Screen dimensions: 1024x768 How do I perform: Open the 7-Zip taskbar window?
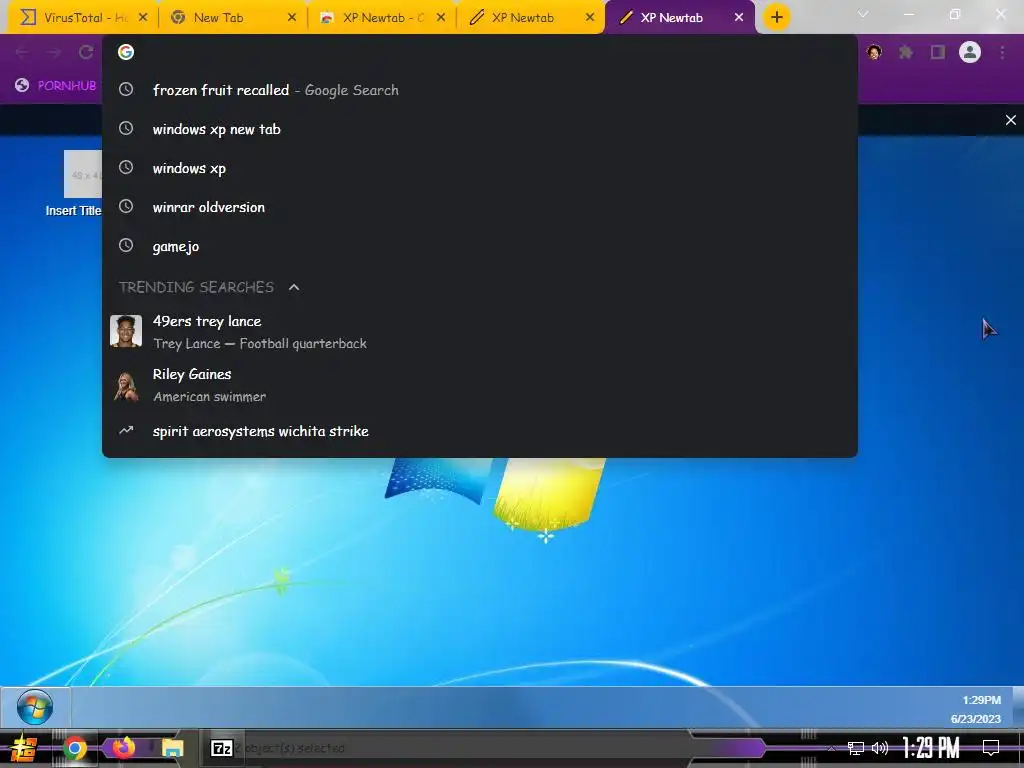point(222,748)
